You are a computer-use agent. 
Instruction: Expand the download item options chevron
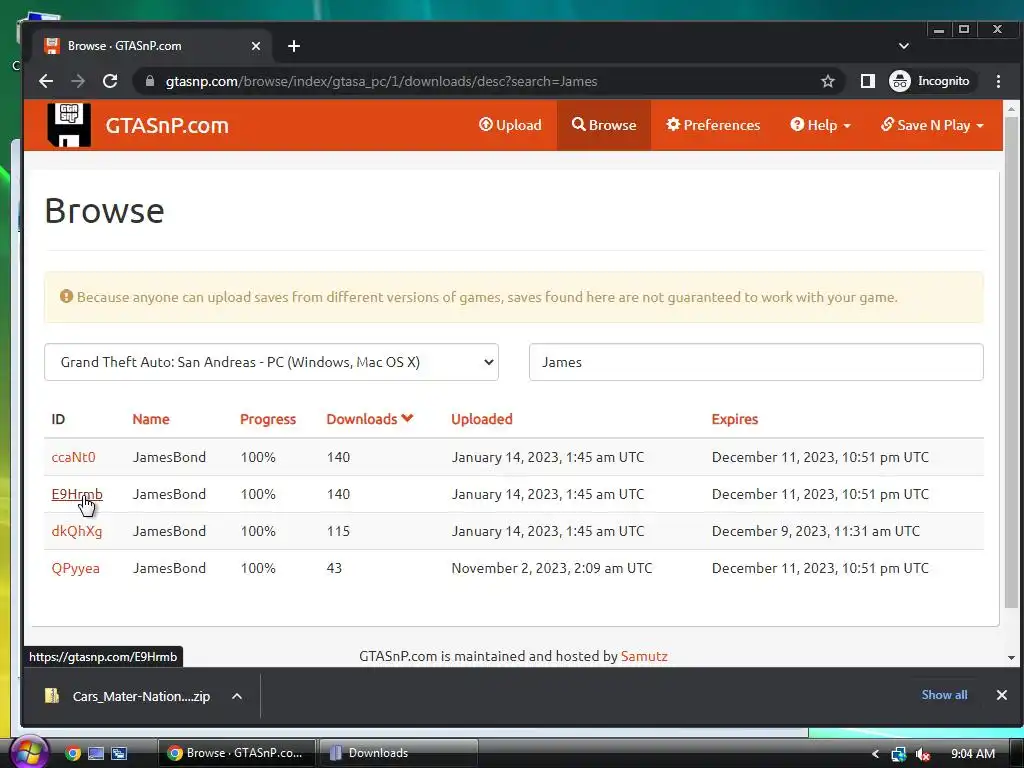[237, 696]
